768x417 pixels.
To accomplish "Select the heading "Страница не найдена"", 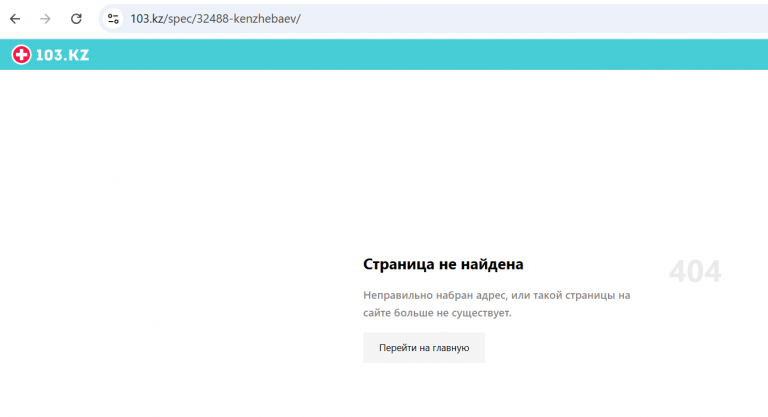I will 443,264.
